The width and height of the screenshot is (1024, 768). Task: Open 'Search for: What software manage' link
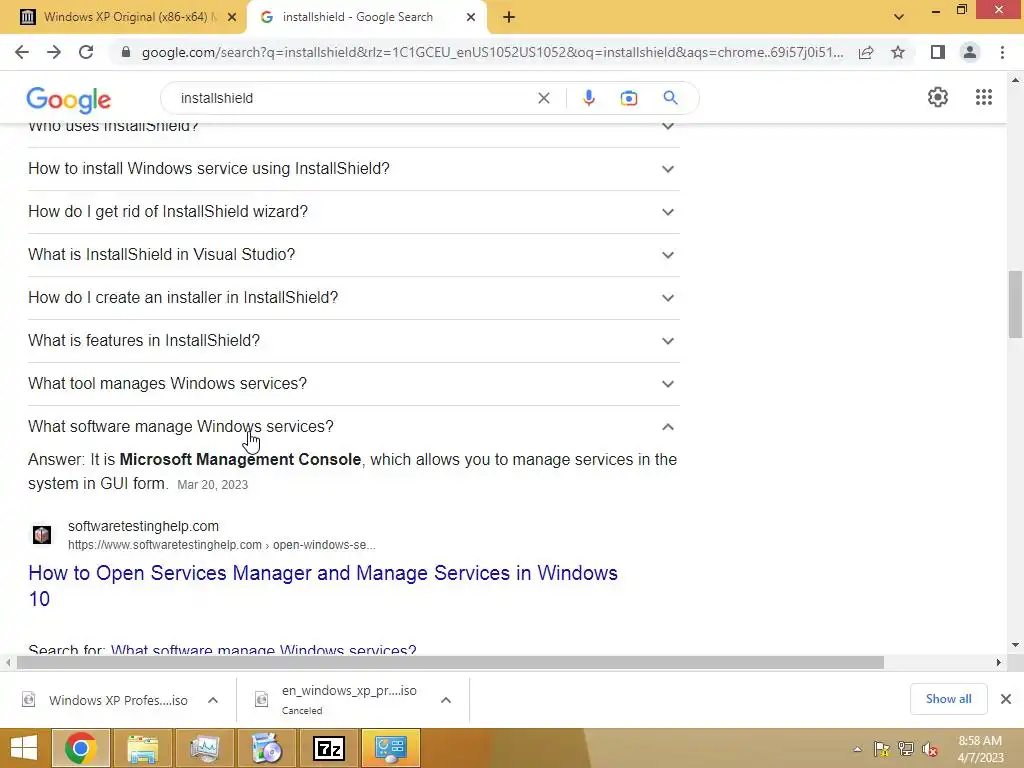[x=263, y=650]
